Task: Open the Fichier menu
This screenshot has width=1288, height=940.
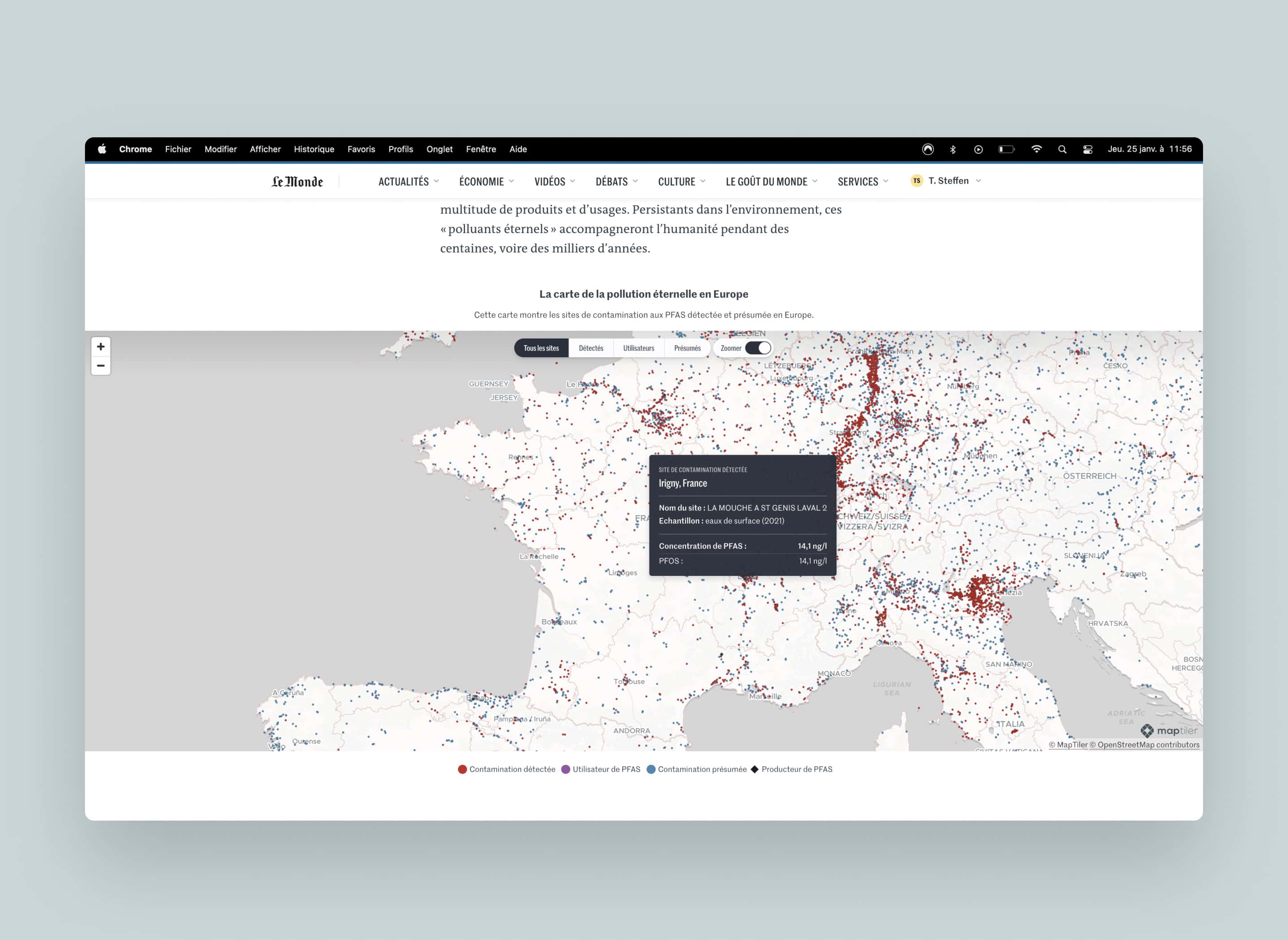Action: (178, 149)
